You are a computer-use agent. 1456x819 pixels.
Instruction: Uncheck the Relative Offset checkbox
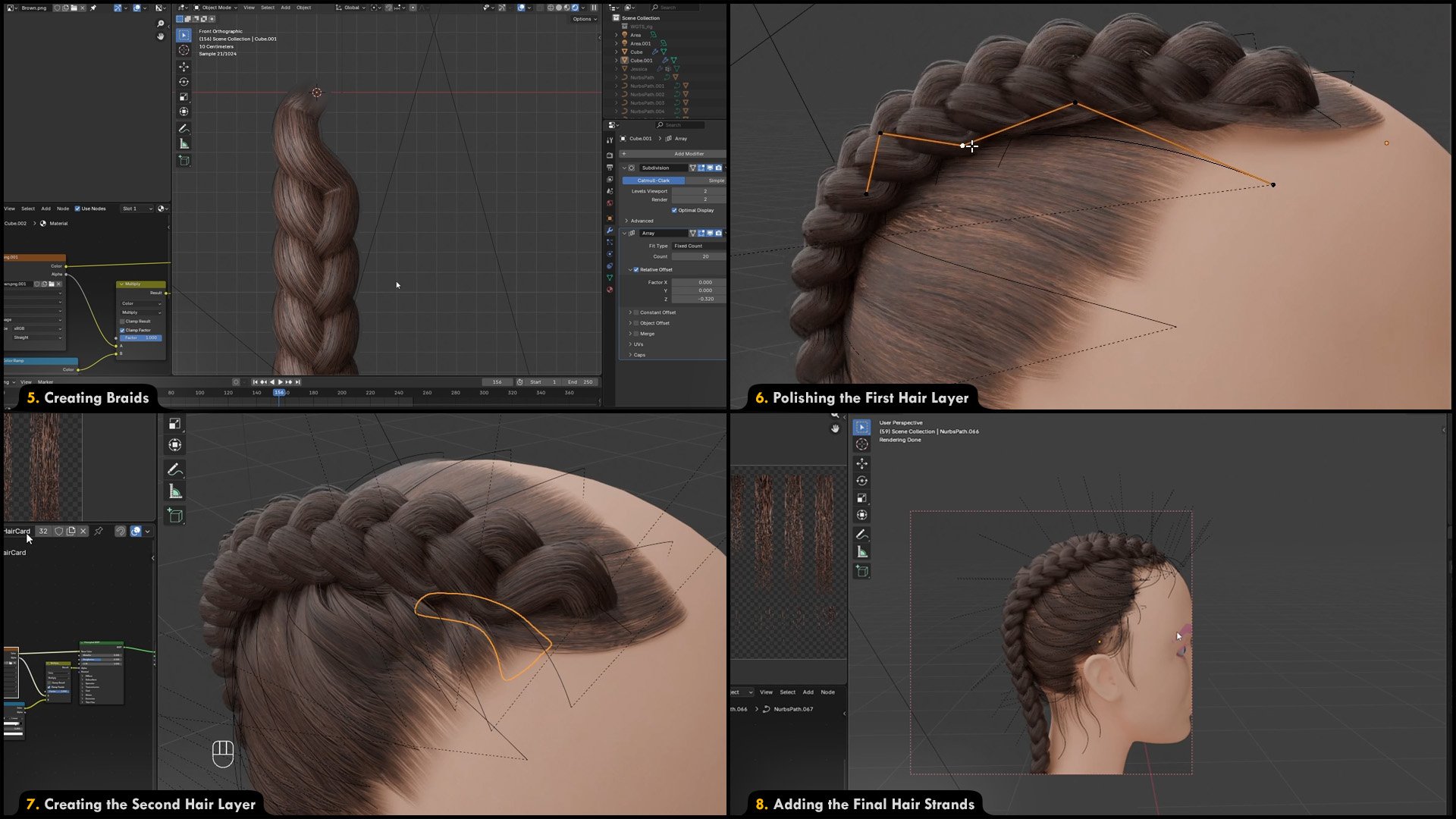(636, 269)
